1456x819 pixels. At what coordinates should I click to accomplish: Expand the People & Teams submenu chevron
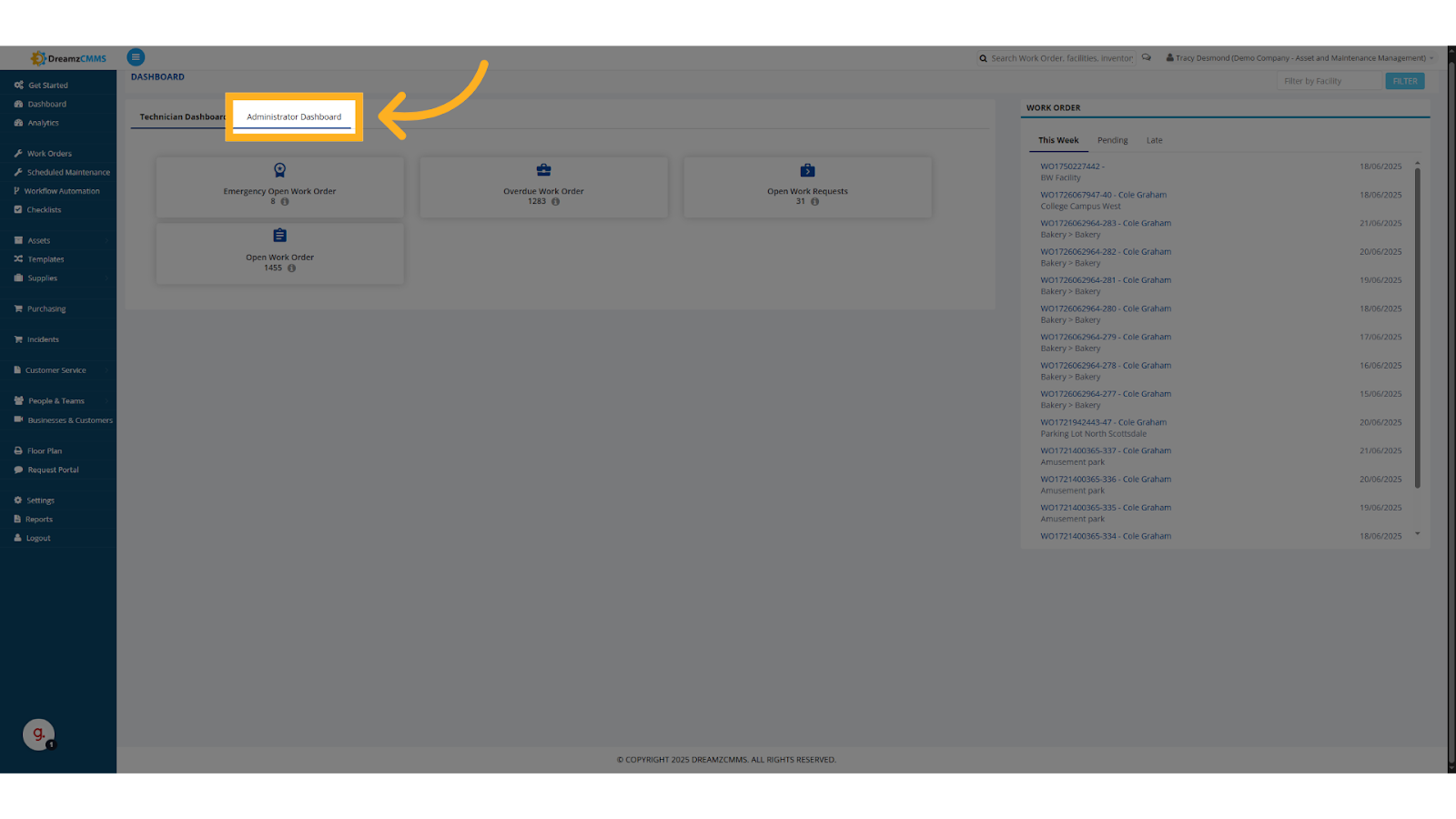click(x=106, y=401)
